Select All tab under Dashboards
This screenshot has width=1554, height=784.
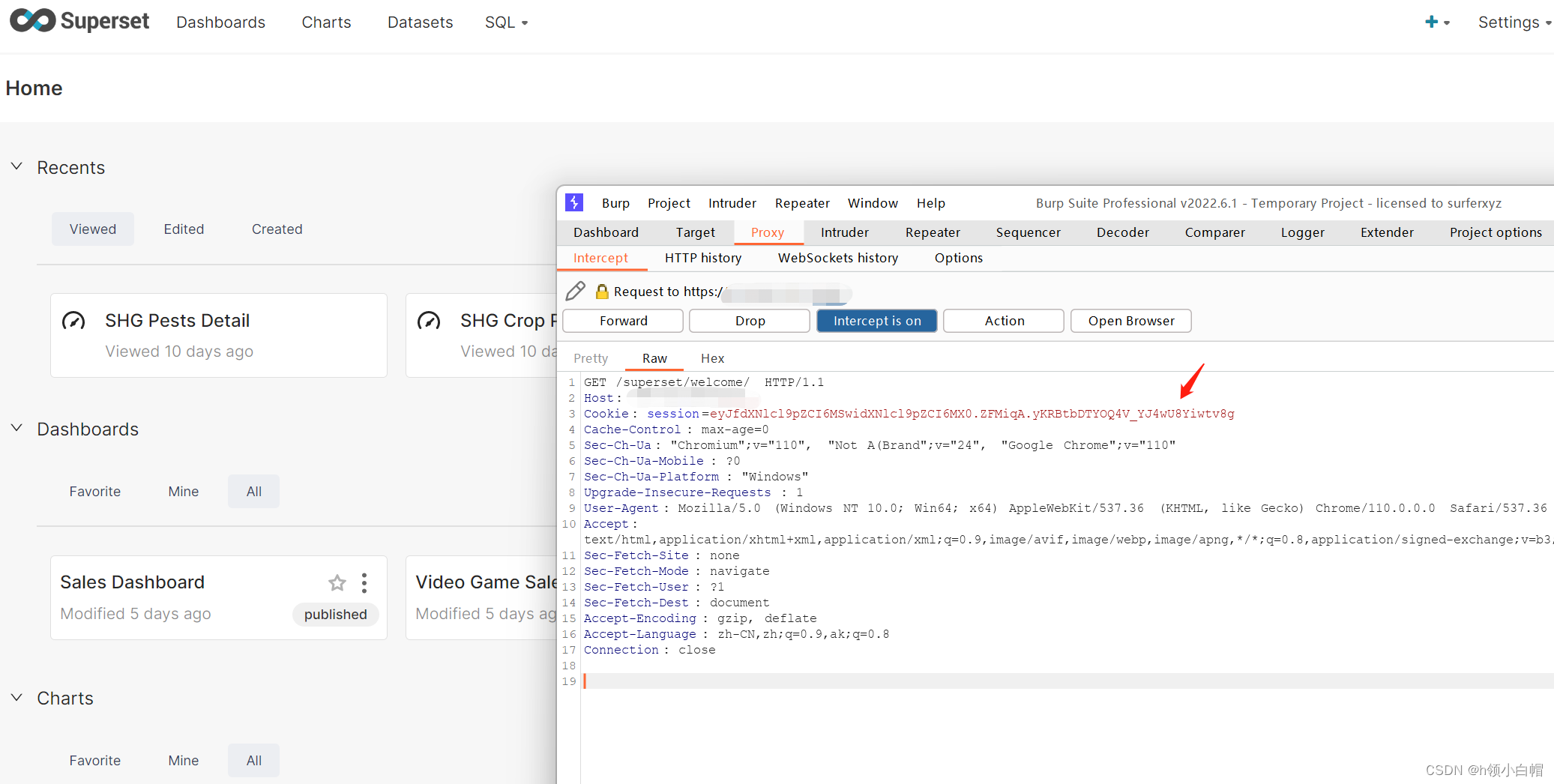click(254, 491)
